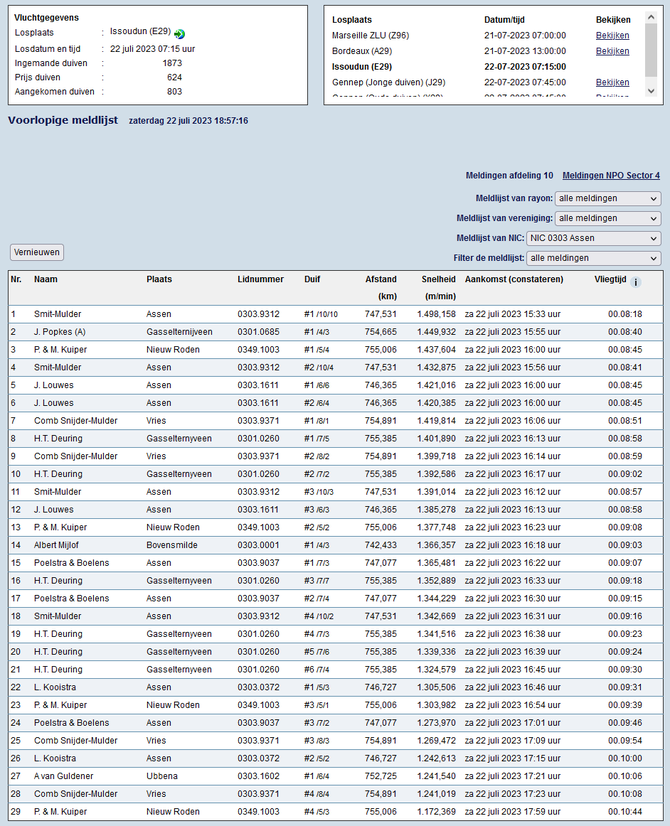Click the Naam column header

pyautogui.click(x=46, y=279)
